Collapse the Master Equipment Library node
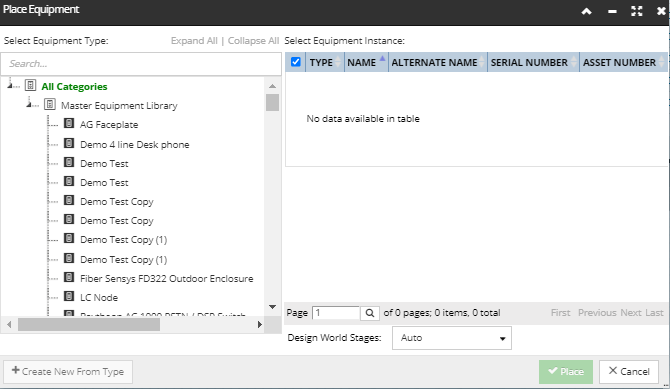Image resolution: width=671 pixels, height=390 pixels. click(29, 104)
